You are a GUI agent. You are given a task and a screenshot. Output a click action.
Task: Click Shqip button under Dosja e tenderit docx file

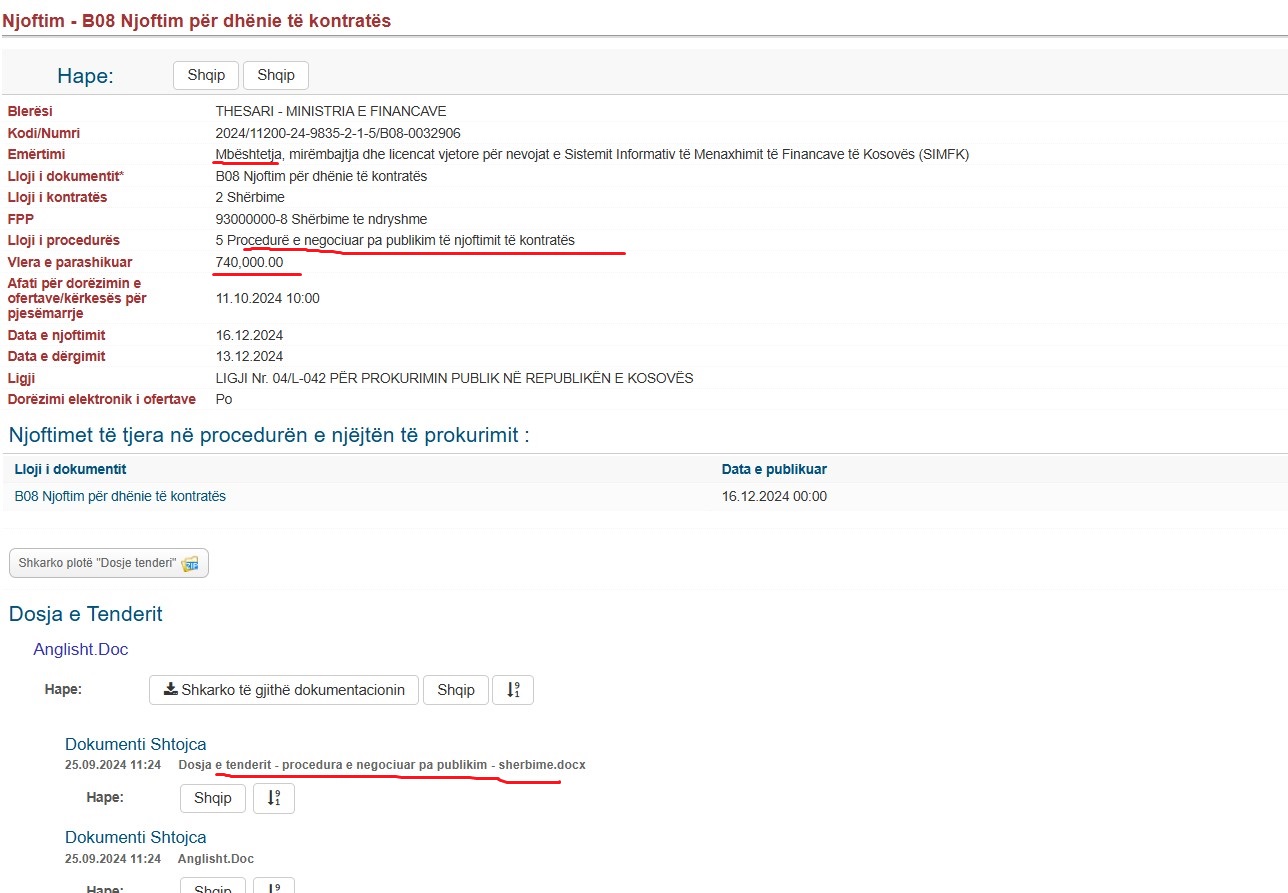[213, 798]
